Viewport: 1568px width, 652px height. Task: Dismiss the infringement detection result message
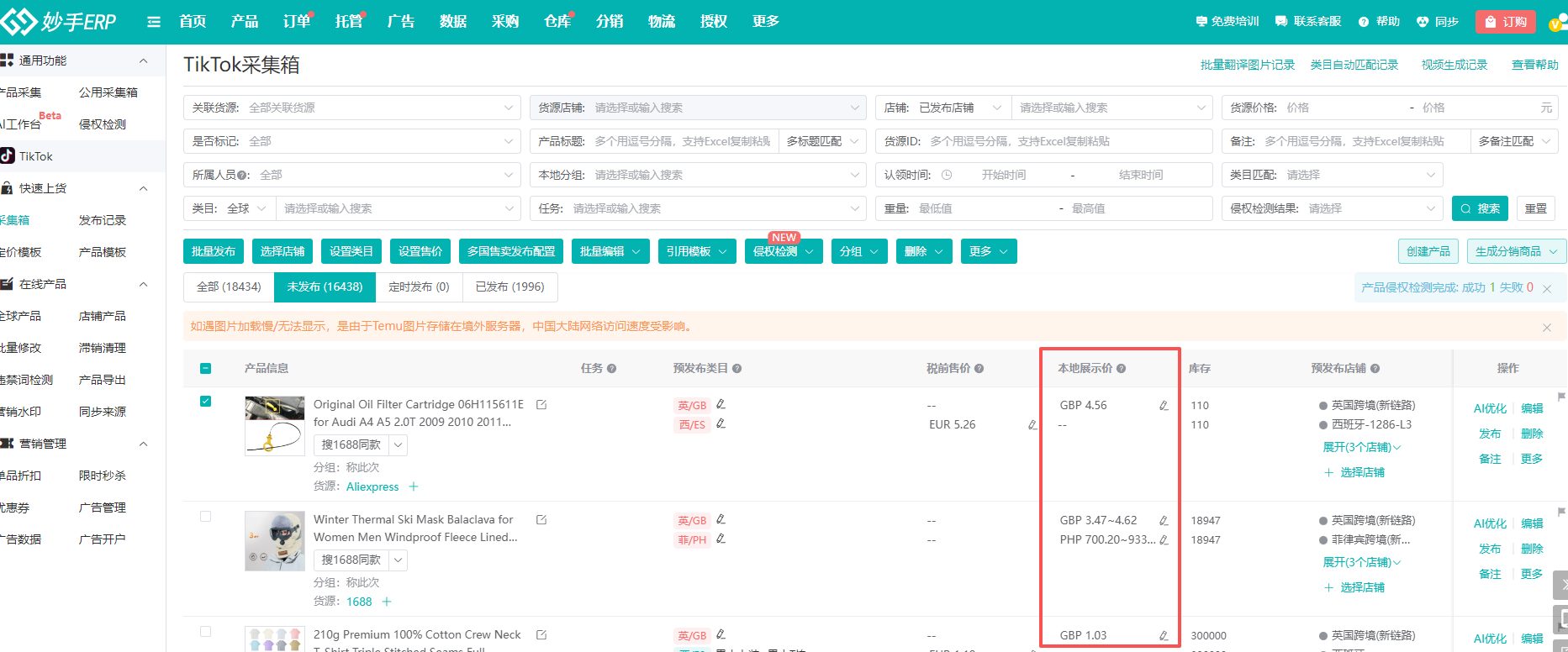pyautogui.click(x=1547, y=288)
